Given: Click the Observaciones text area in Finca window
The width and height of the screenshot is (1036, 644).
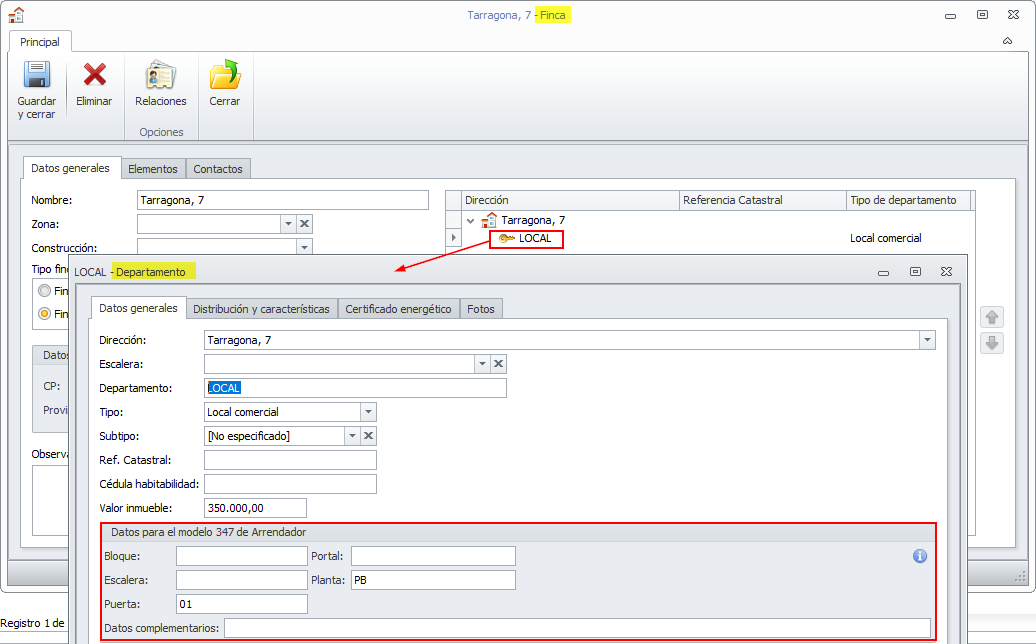Looking at the screenshot, I should click(50, 500).
